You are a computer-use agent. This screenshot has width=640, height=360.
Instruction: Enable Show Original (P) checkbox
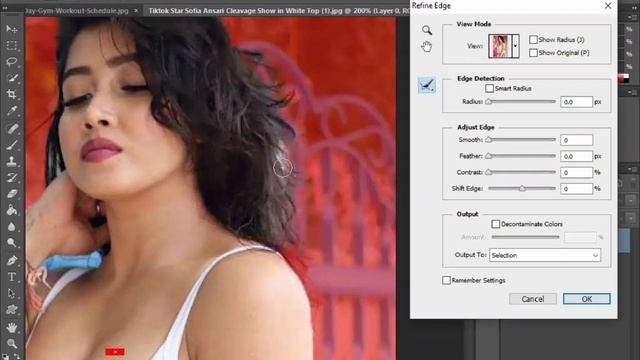[533, 53]
